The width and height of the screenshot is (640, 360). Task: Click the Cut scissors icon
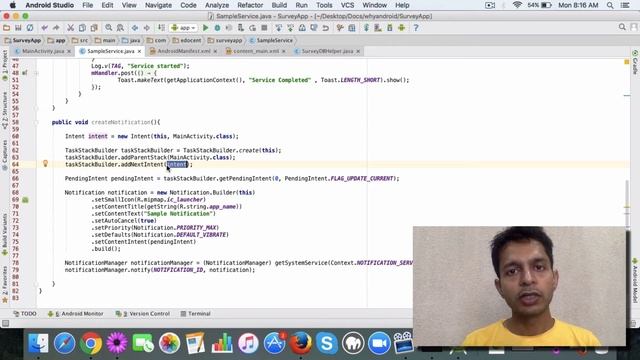71,28
